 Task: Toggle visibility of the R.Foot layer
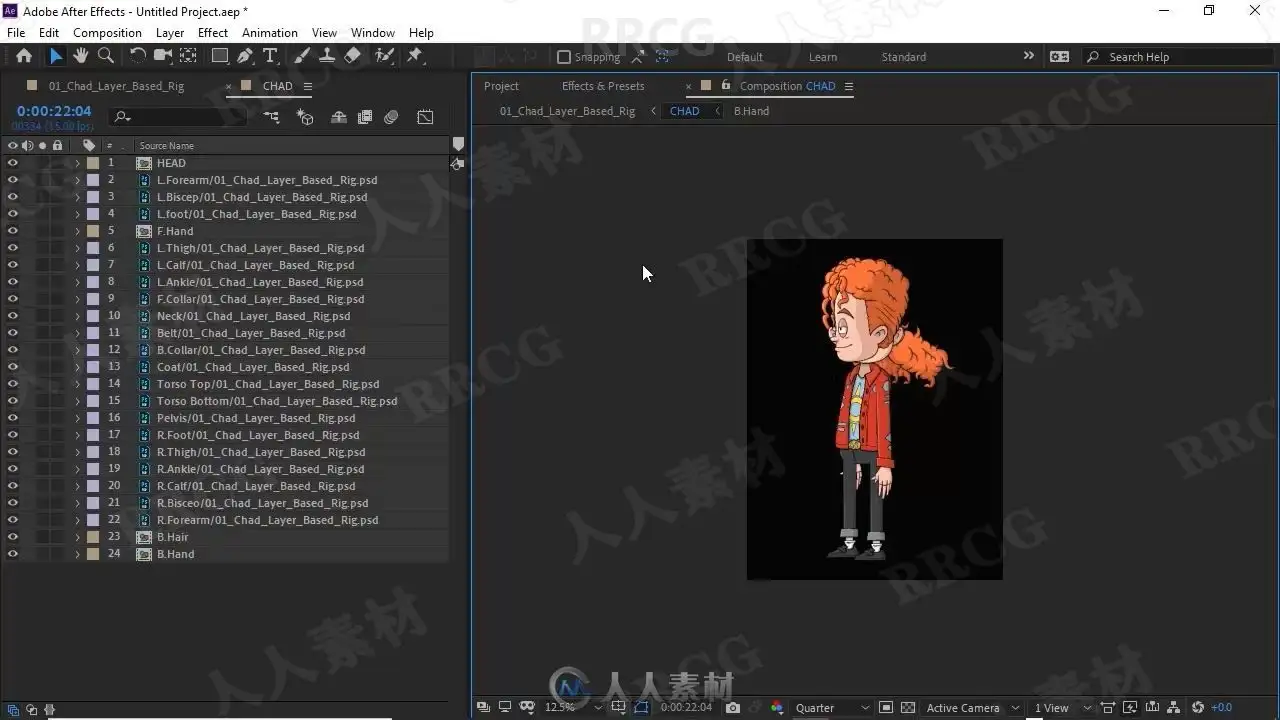(12, 435)
